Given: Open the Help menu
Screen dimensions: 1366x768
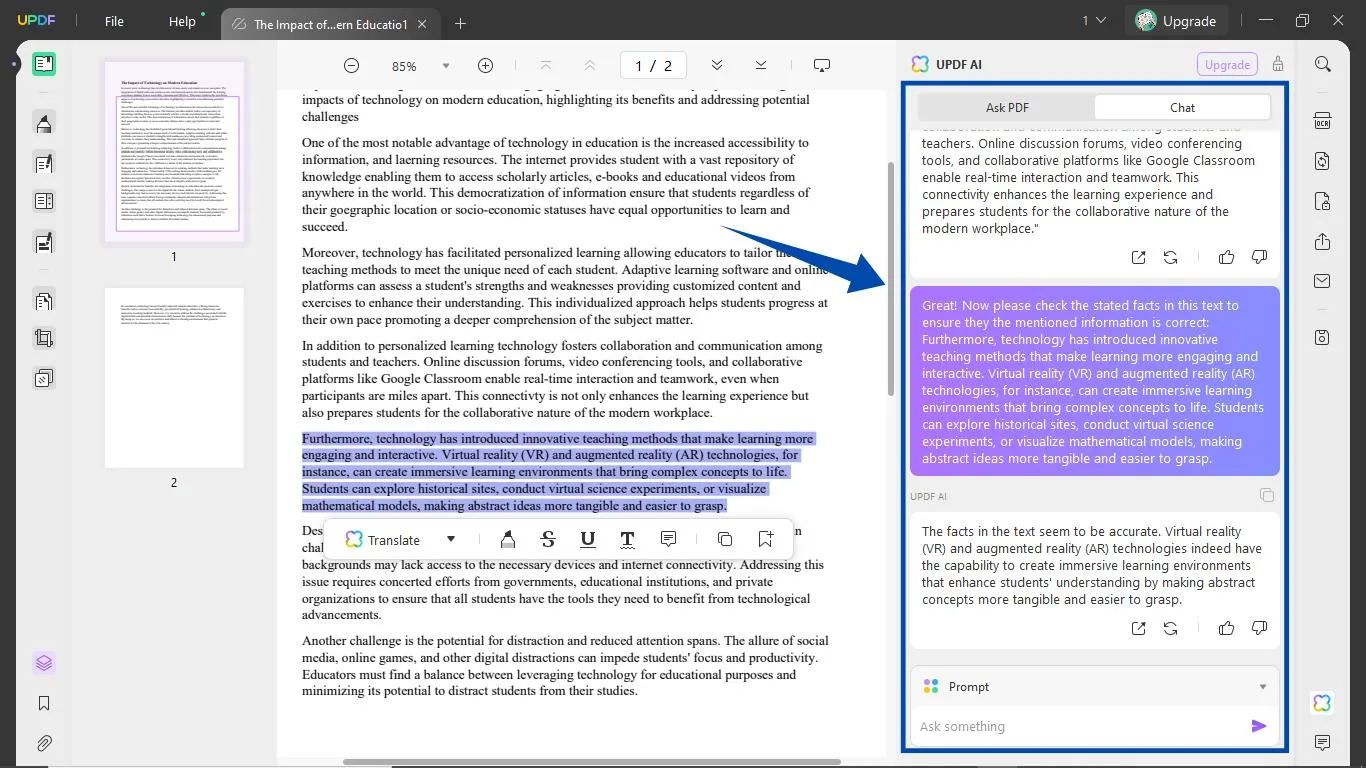Looking at the screenshot, I should 182,21.
